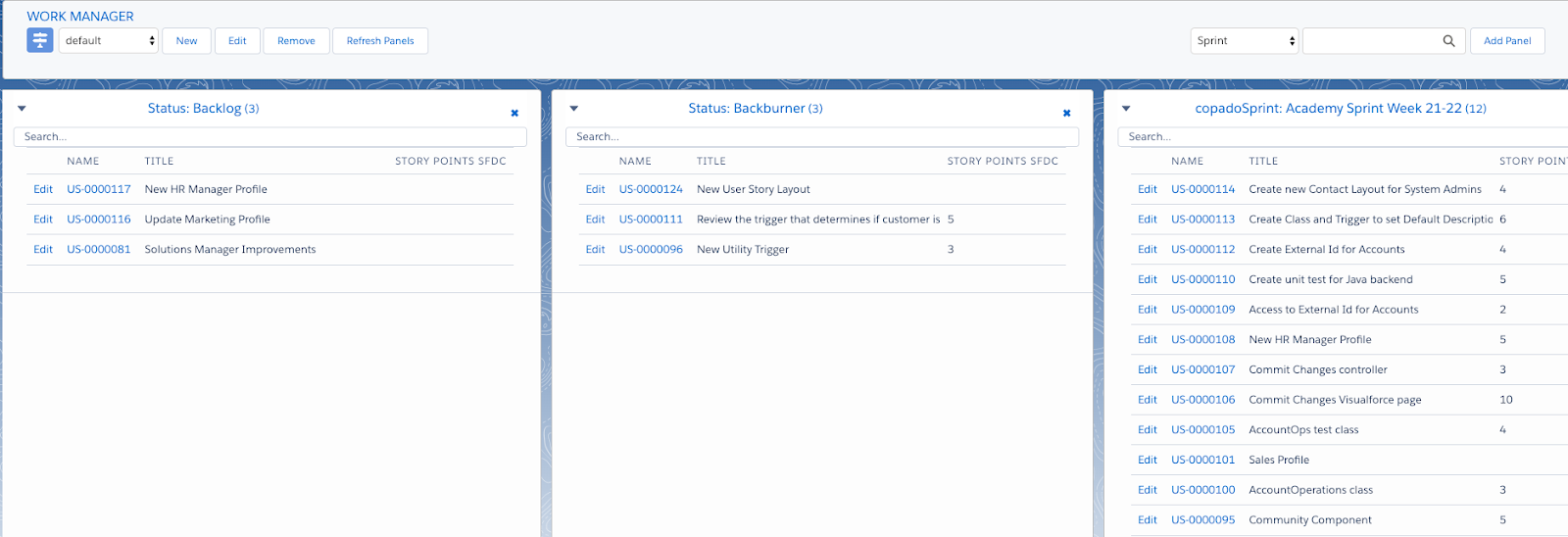1568x537 pixels.
Task: Click the Backlog panel NAME column header
Action: (x=83, y=162)
